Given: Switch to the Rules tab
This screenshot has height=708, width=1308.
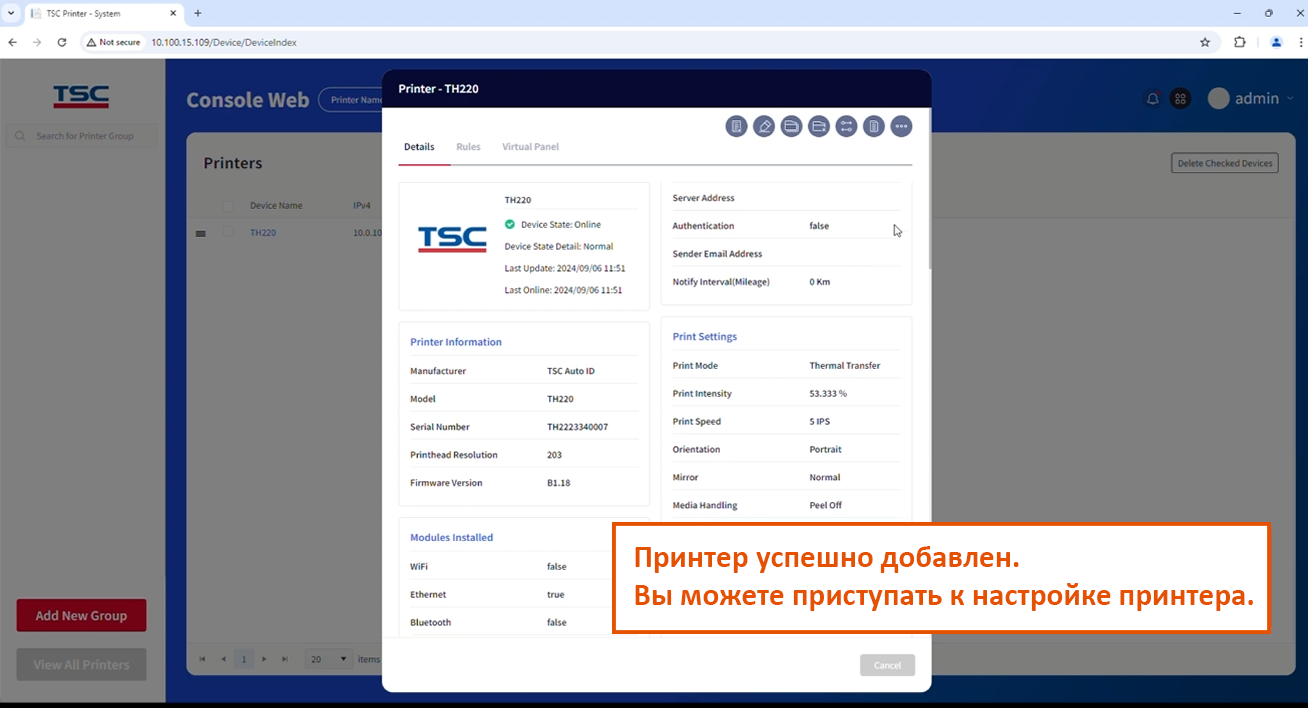Looking at the screenshot, I should 468,147.
